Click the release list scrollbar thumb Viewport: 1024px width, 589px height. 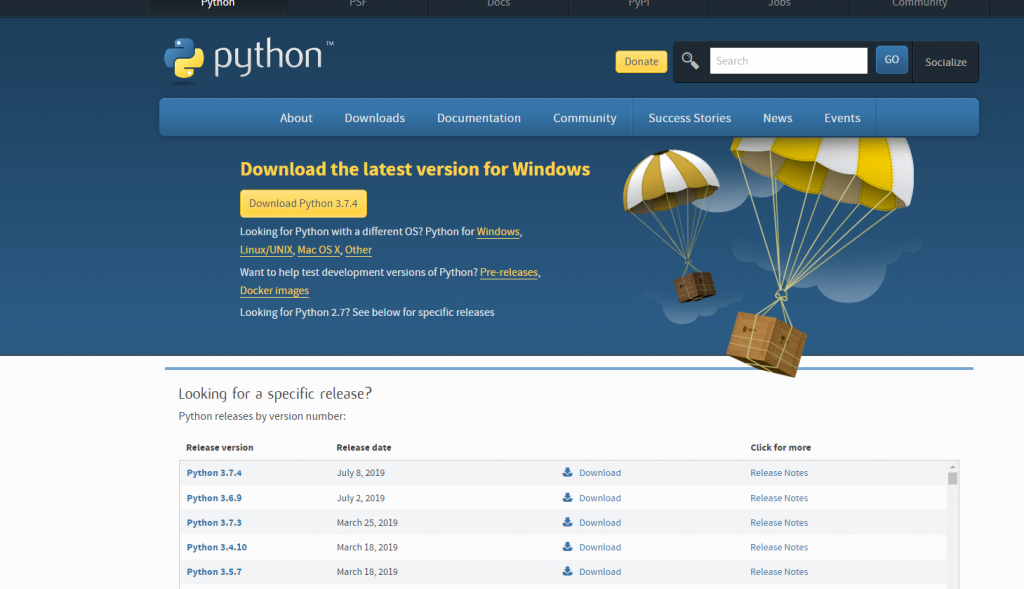tap(952, 479)
